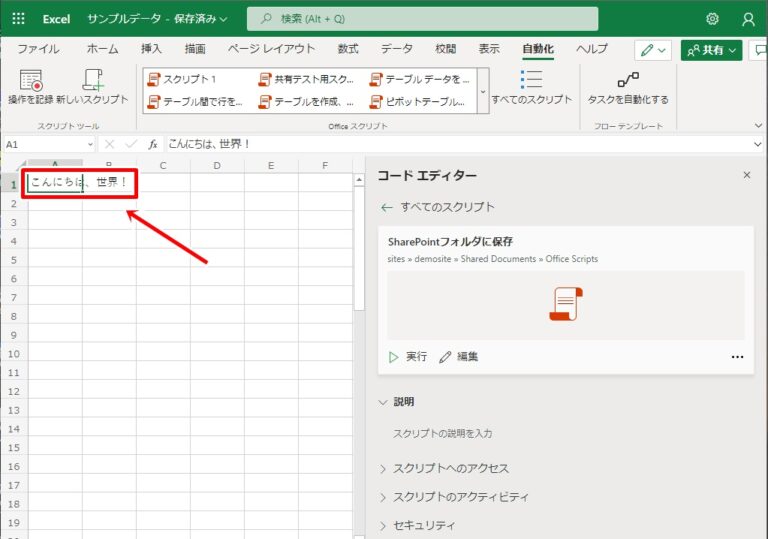Open すべてのスクリプト list icon
The image size is (768, 539).
click(x=531, y=79)
